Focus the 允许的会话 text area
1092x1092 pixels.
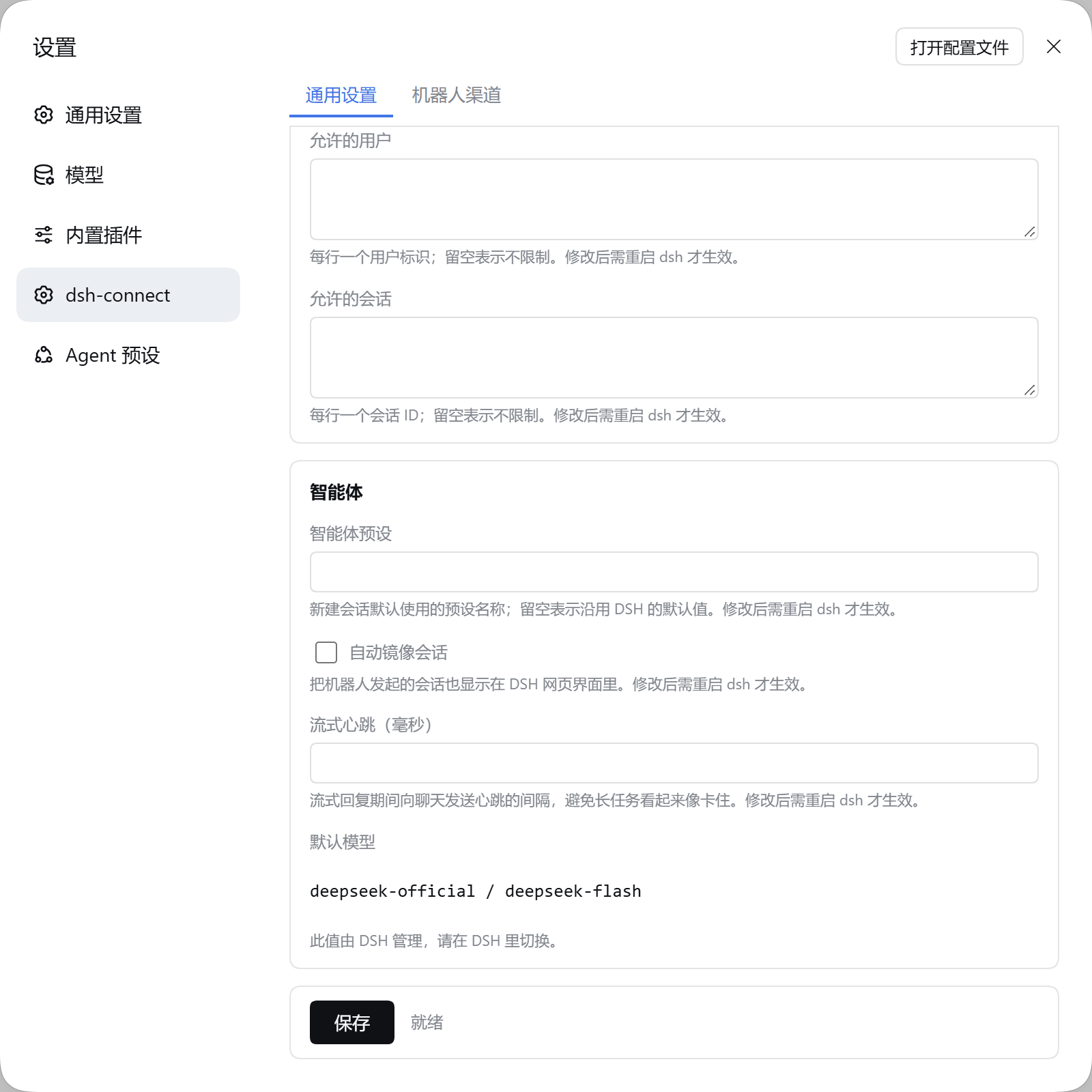674,358
